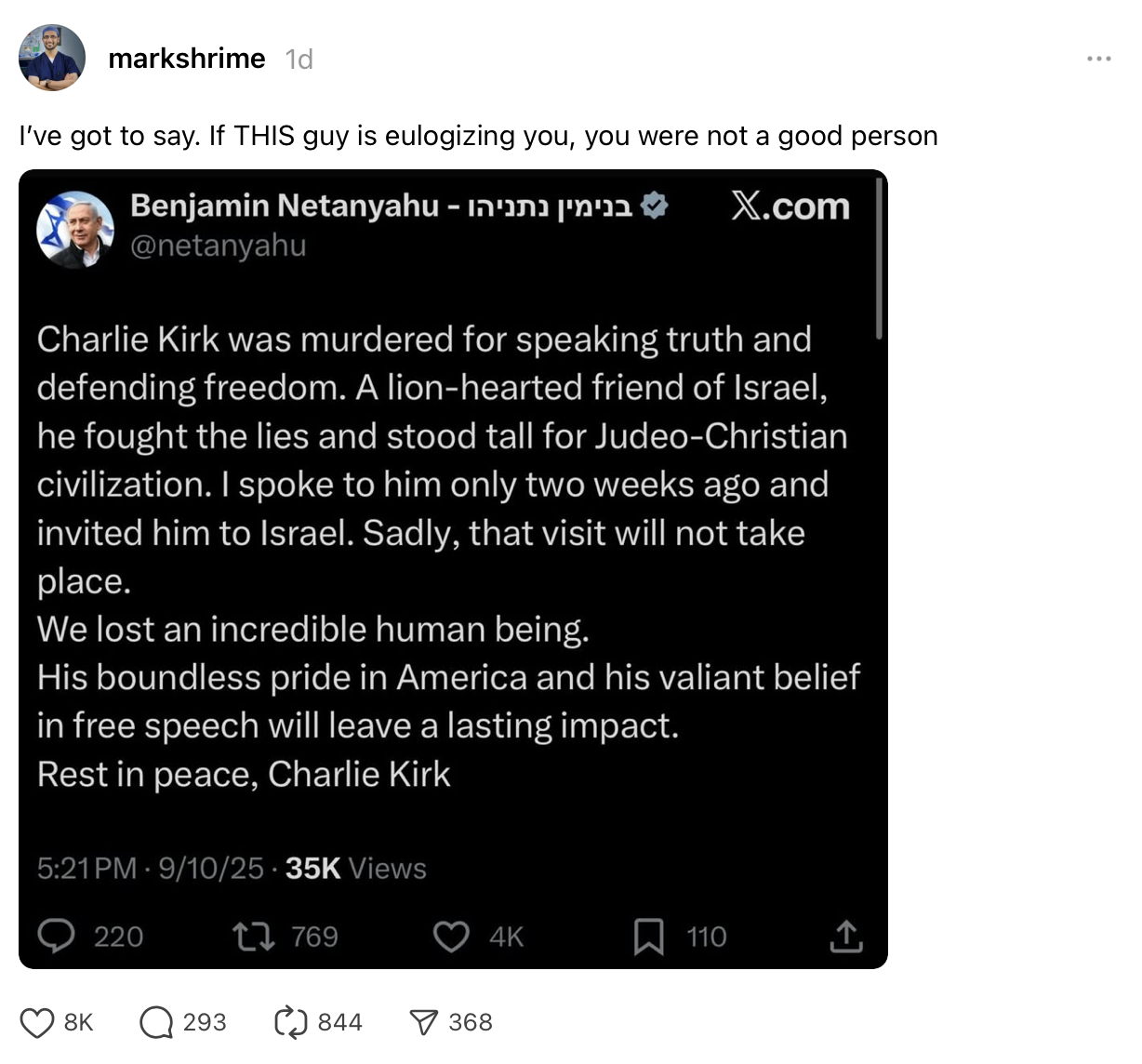Image resolution: width=1142 pixels, height=1064 pixels.
Task: Open replies with the comment bubble icon
Action: (156, 1022)
